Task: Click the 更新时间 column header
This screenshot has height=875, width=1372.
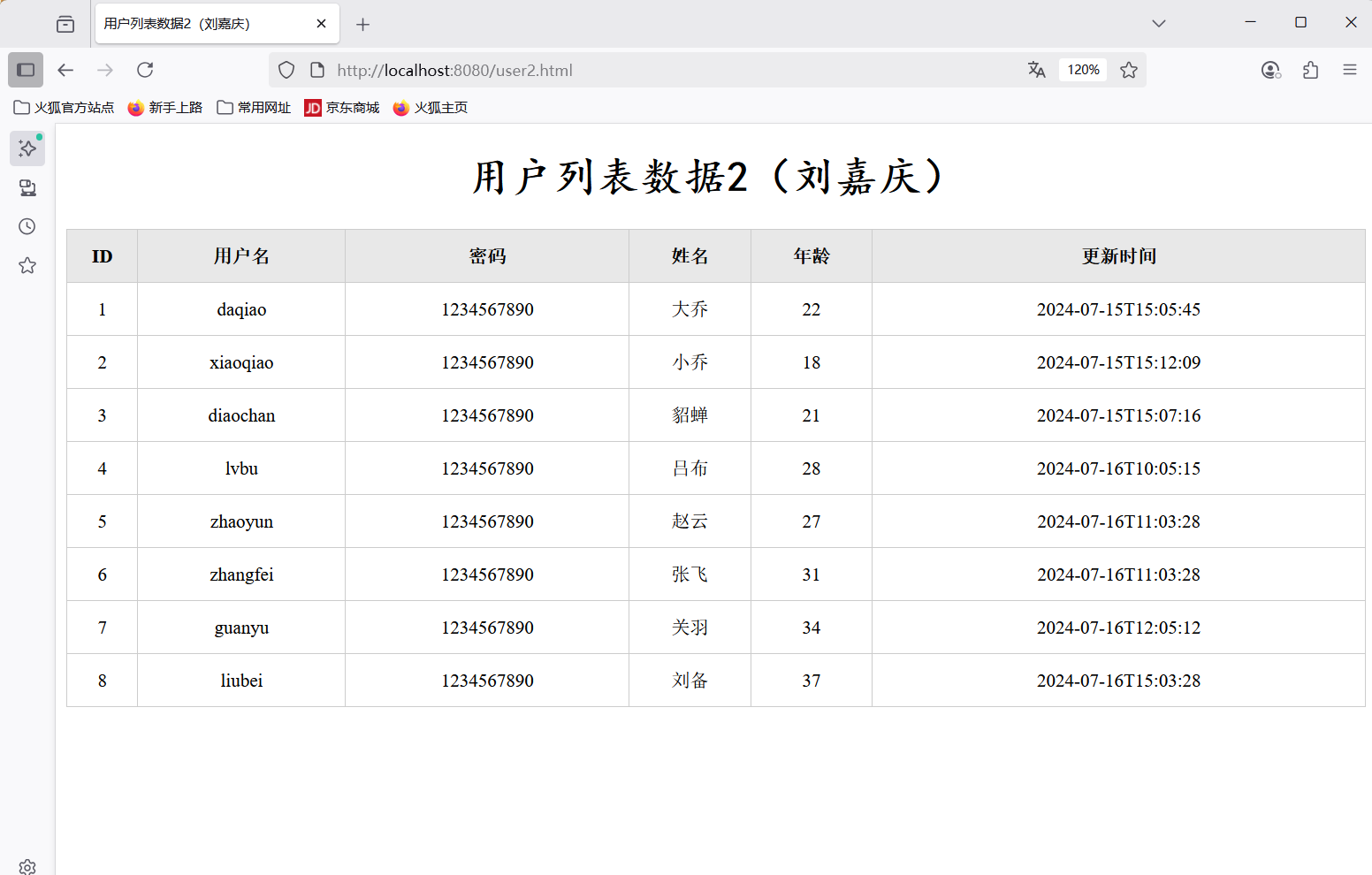Action: click(x=1119, y=256)
